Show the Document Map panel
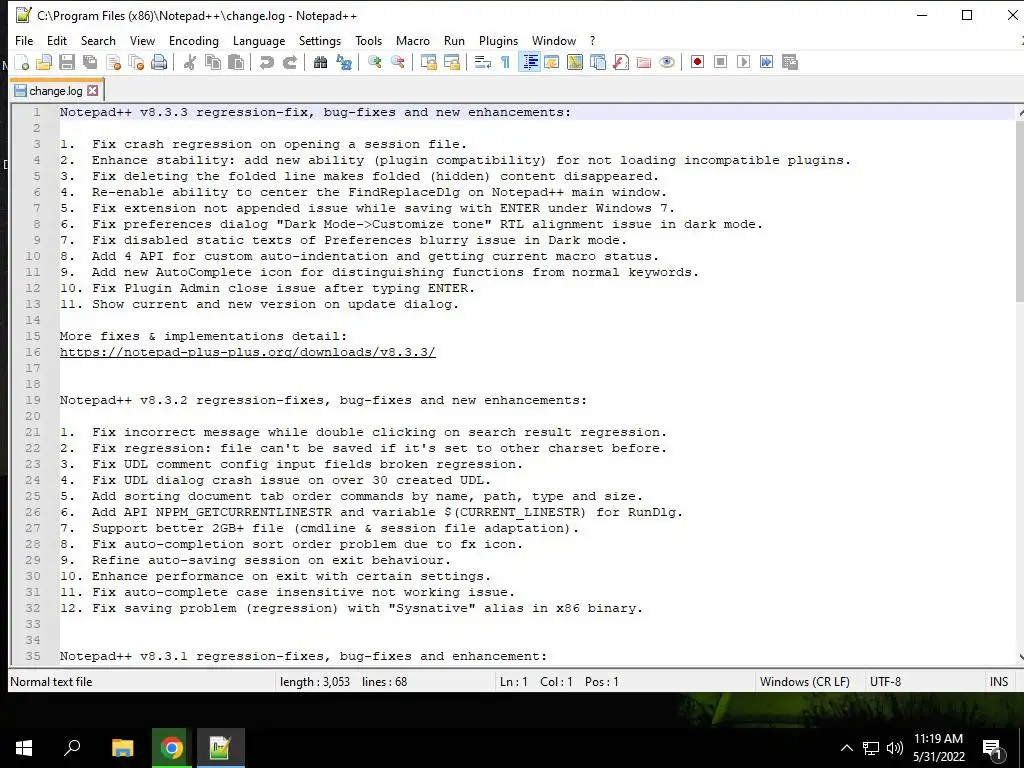The width and height of the screenshot is (1024, 768). tap(575, 62)
